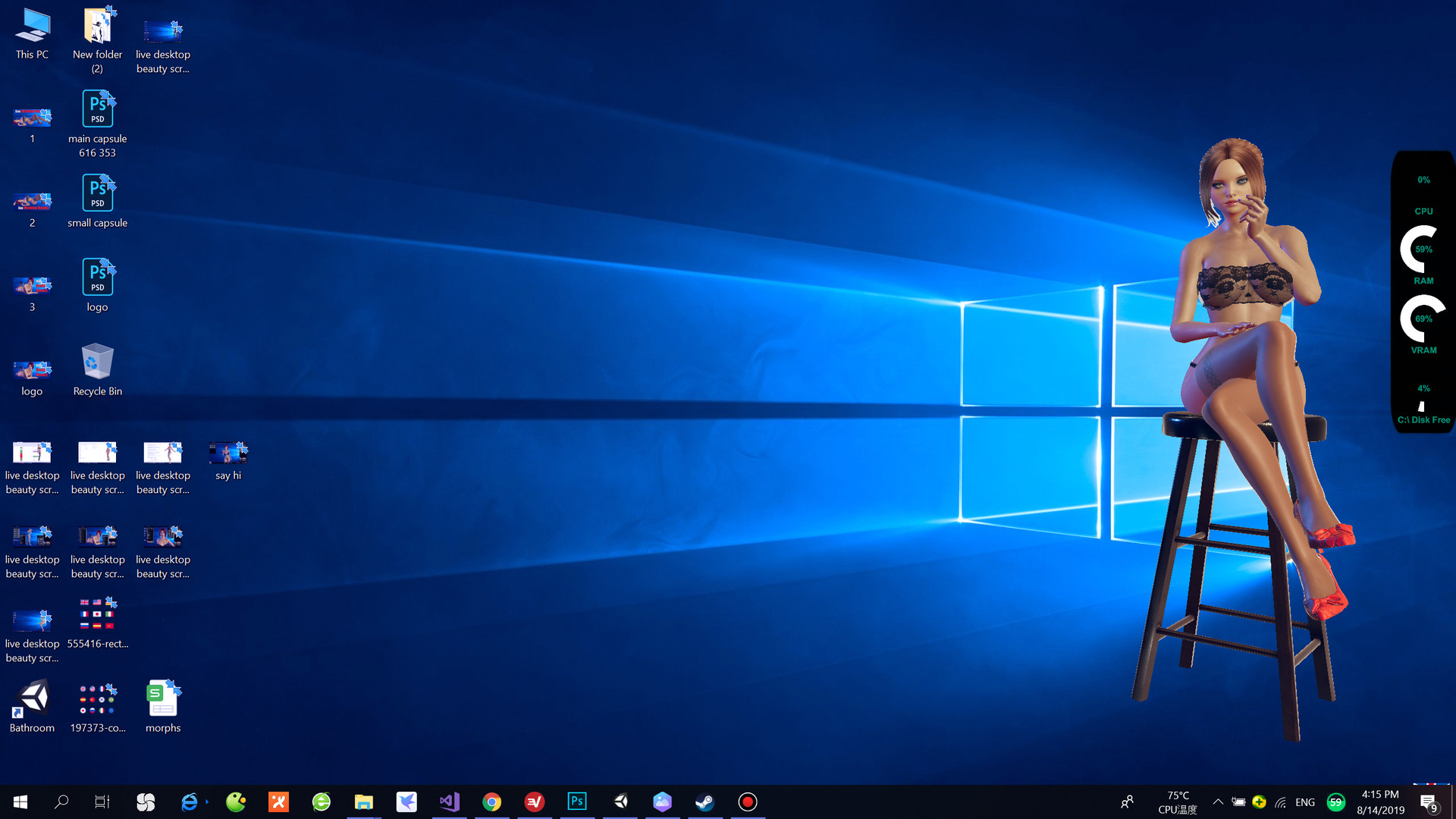The width and height of the screenshot is (1456, 819).
Task: Open File Explorer from the taskbar
Action: 363,802
